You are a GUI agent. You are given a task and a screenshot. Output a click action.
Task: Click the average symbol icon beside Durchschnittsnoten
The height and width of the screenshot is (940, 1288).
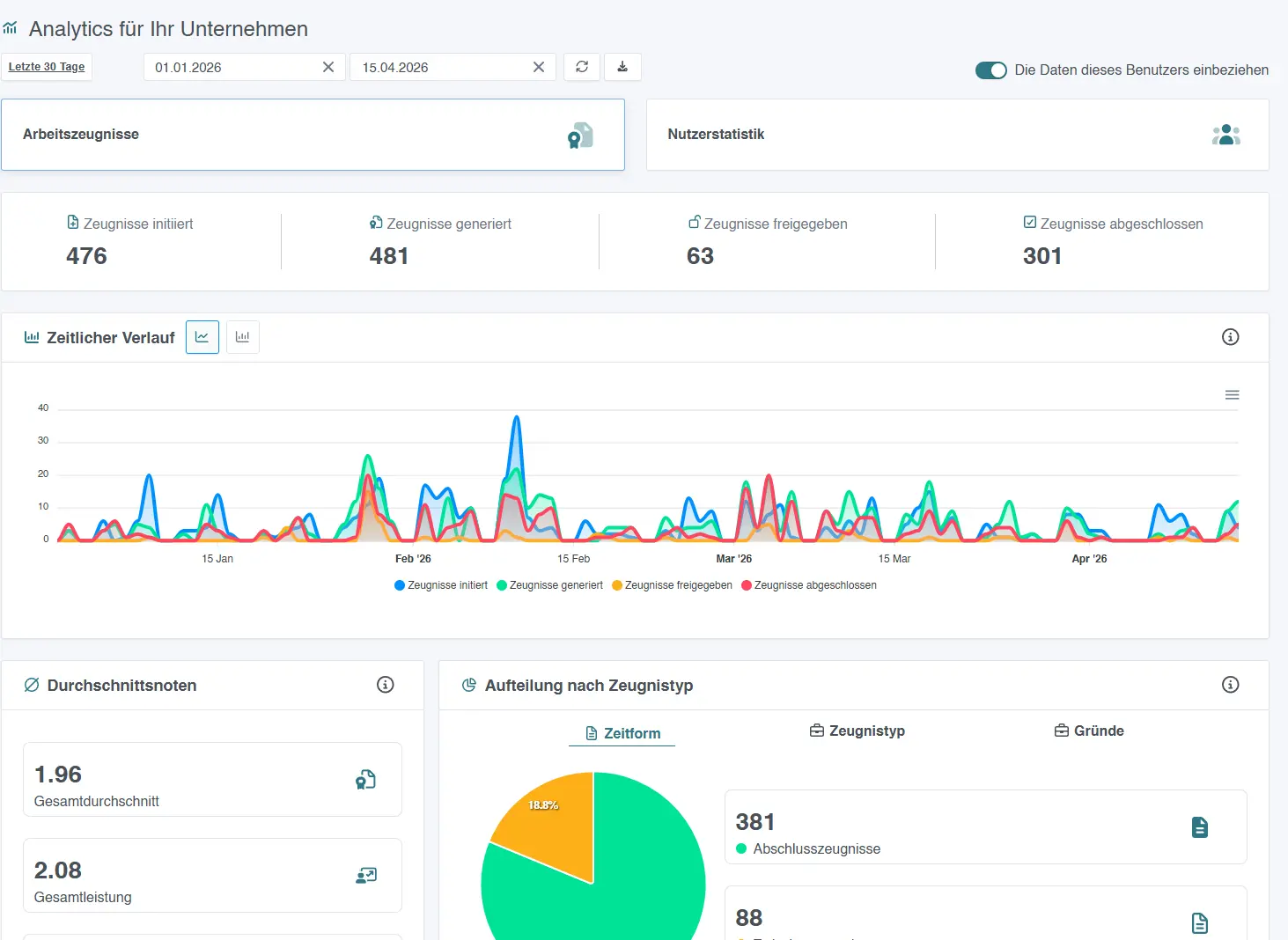pos(32,685)
